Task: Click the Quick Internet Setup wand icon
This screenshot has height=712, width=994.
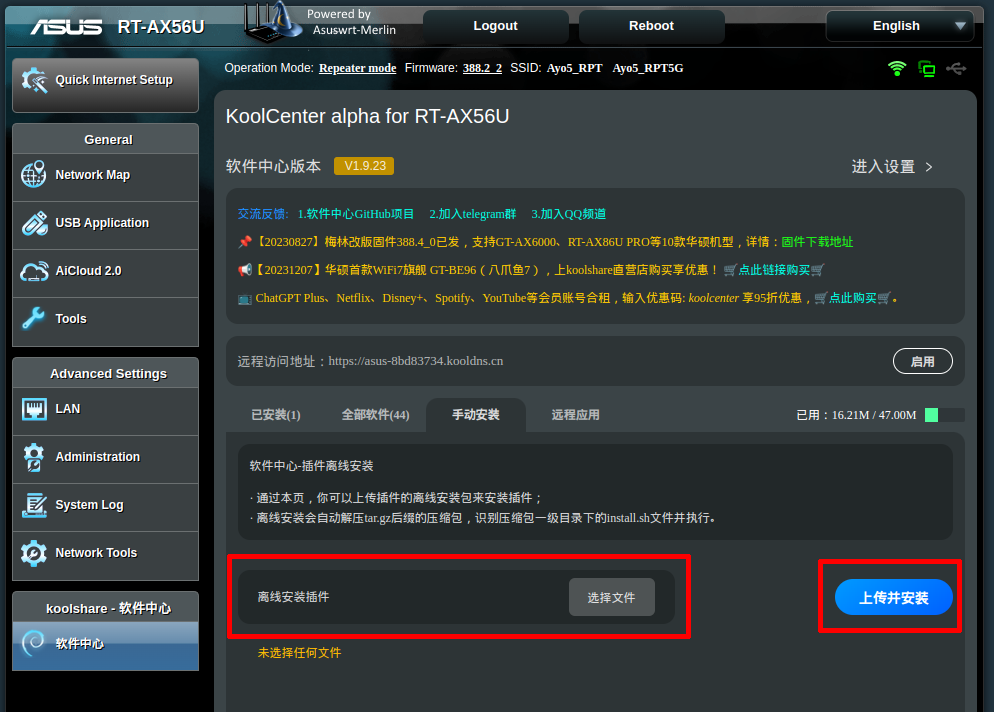Action: pos(34,81)
